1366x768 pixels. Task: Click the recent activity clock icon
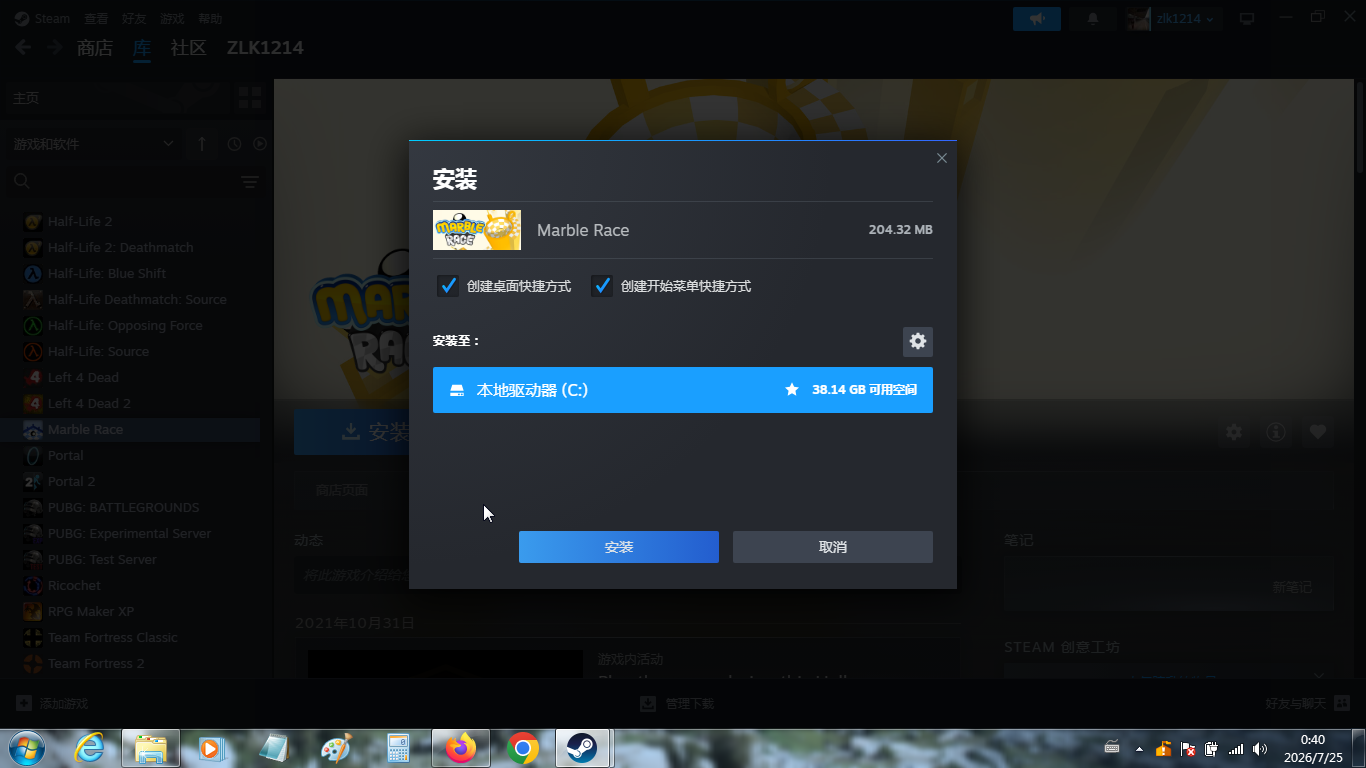click(234, 144)
